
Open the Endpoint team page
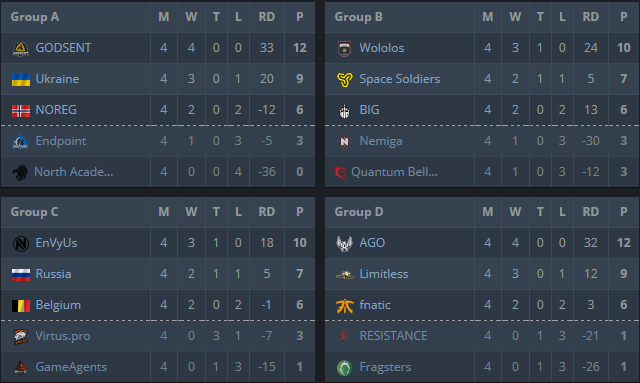click(61, 141)
